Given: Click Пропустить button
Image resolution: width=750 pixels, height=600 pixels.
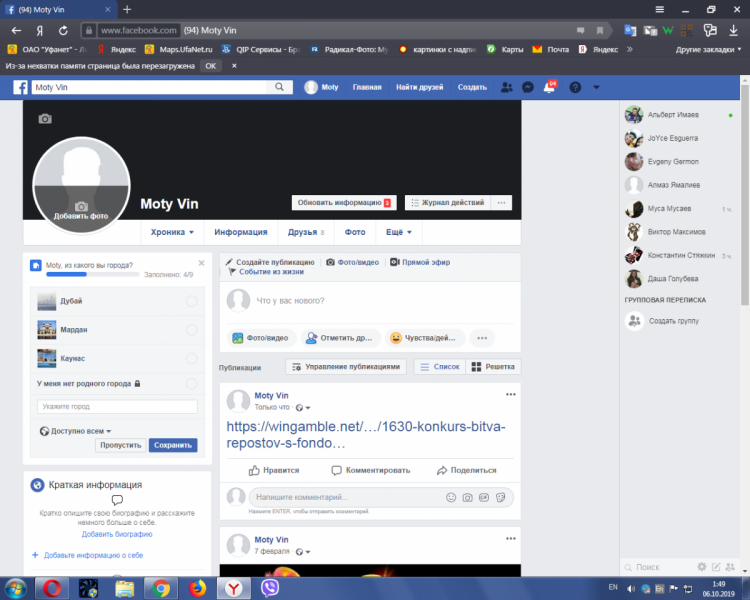Looking at the screenshot, I should [x=121, y=445].
